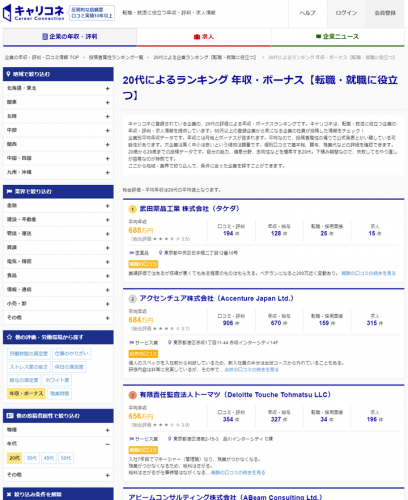The height and width of the screenshot is (500, 408).
Task: Open the アクセンチュア株式会社 company link
Action: click(x=216, y=299)
